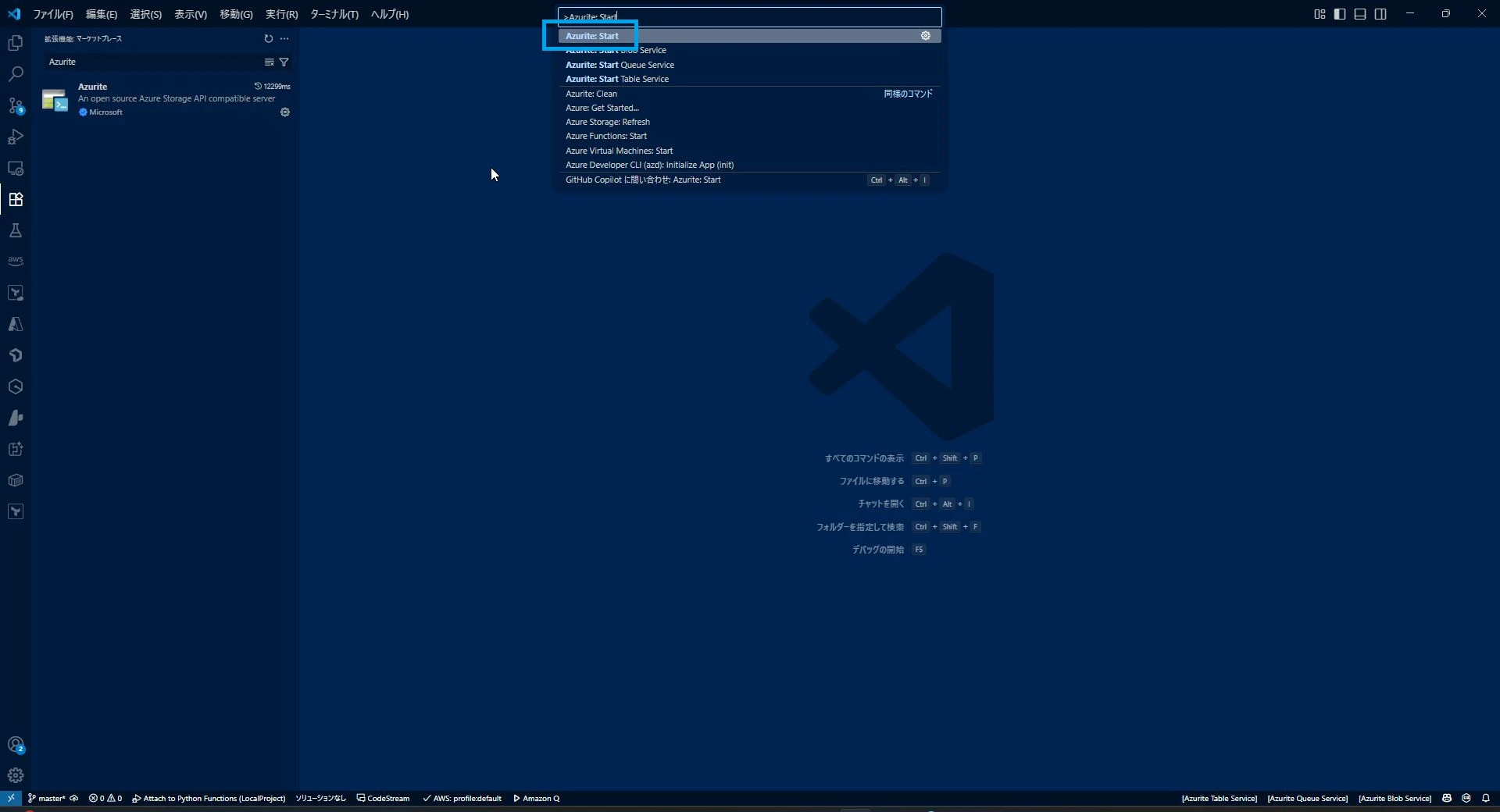The height and width of the screenshot is (812, 1500).
Task: Open the ターミナル(T) menu
Action: tap(334, 14)
